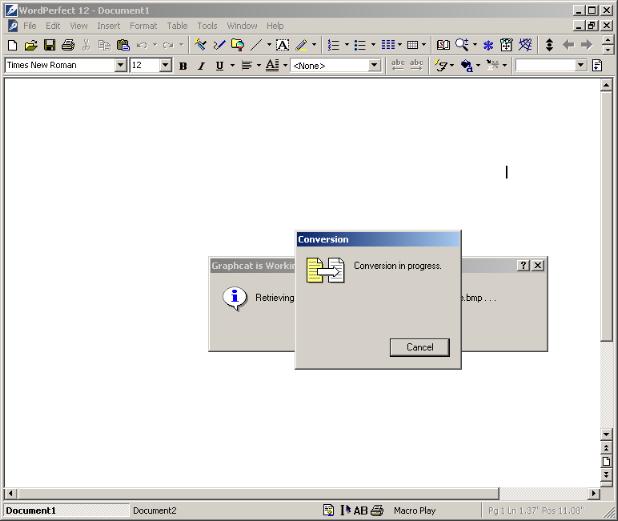Viewport: 618px width, 521px height.
Task: Toggle Bold formatting
Action: [x=183, y=66]
